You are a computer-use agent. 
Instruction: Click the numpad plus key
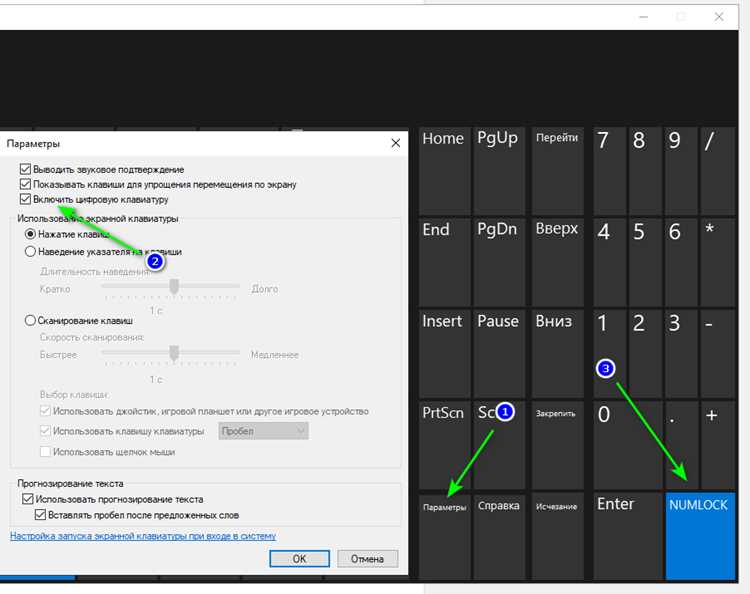coord(717,445)
